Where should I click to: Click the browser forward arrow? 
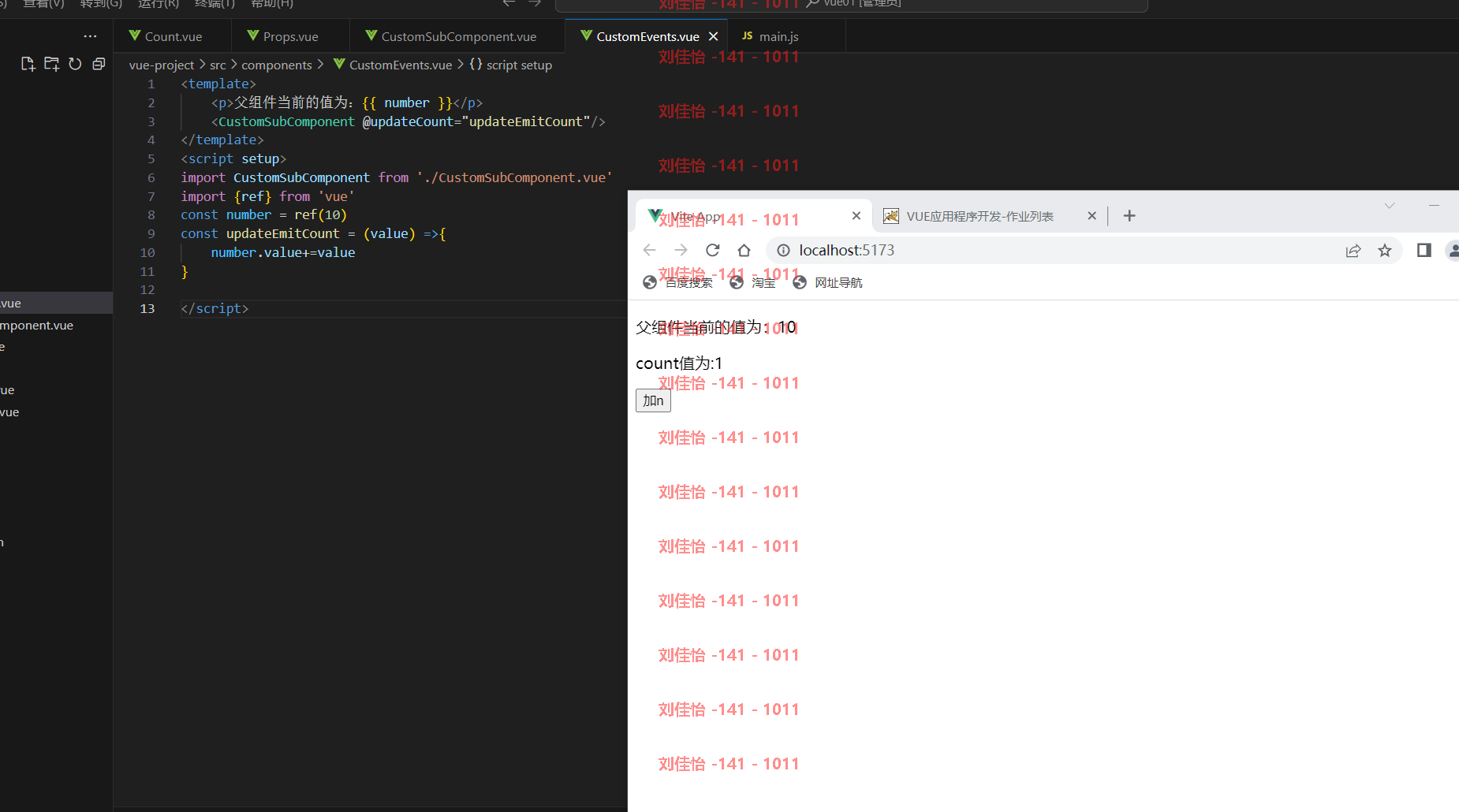[x=681, y=250]
